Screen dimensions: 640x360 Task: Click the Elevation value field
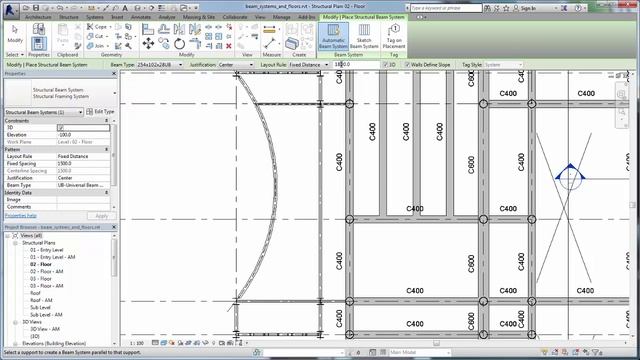click(83, 135)
